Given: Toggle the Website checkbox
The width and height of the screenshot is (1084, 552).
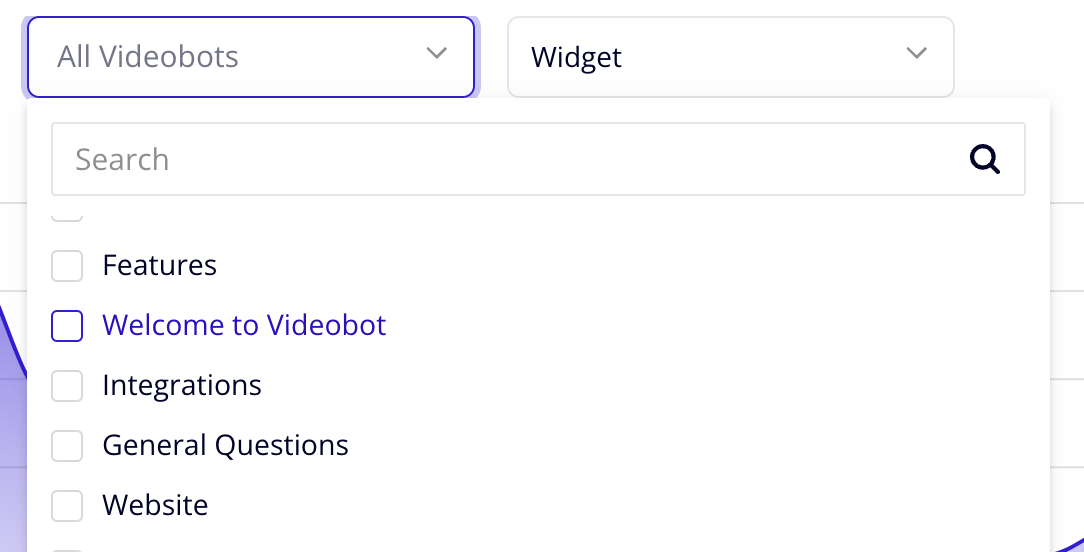Looking at the screenshot, I should (67, 506).
